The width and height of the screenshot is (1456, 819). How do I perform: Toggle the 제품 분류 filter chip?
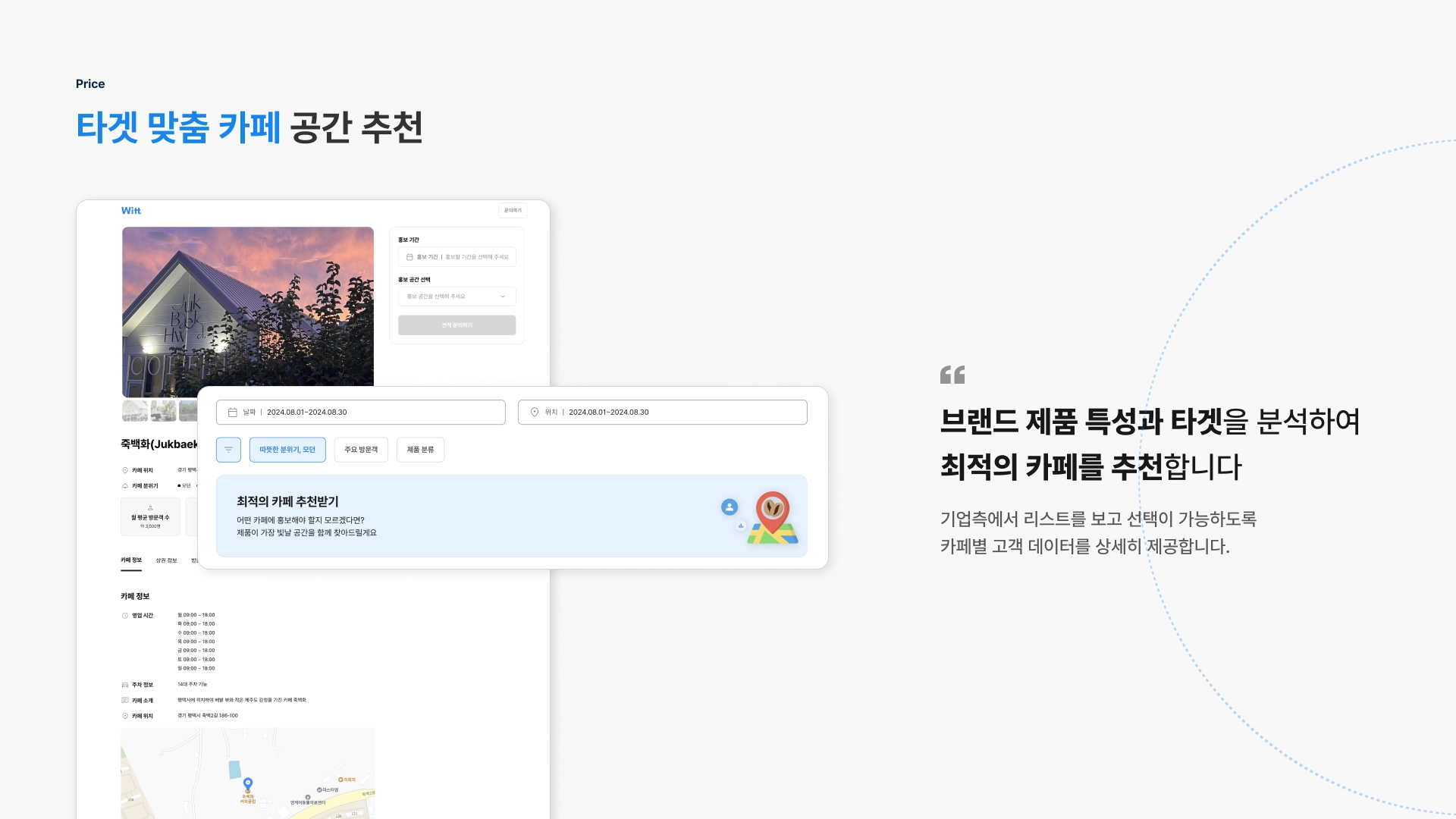[x=420, y=450]
